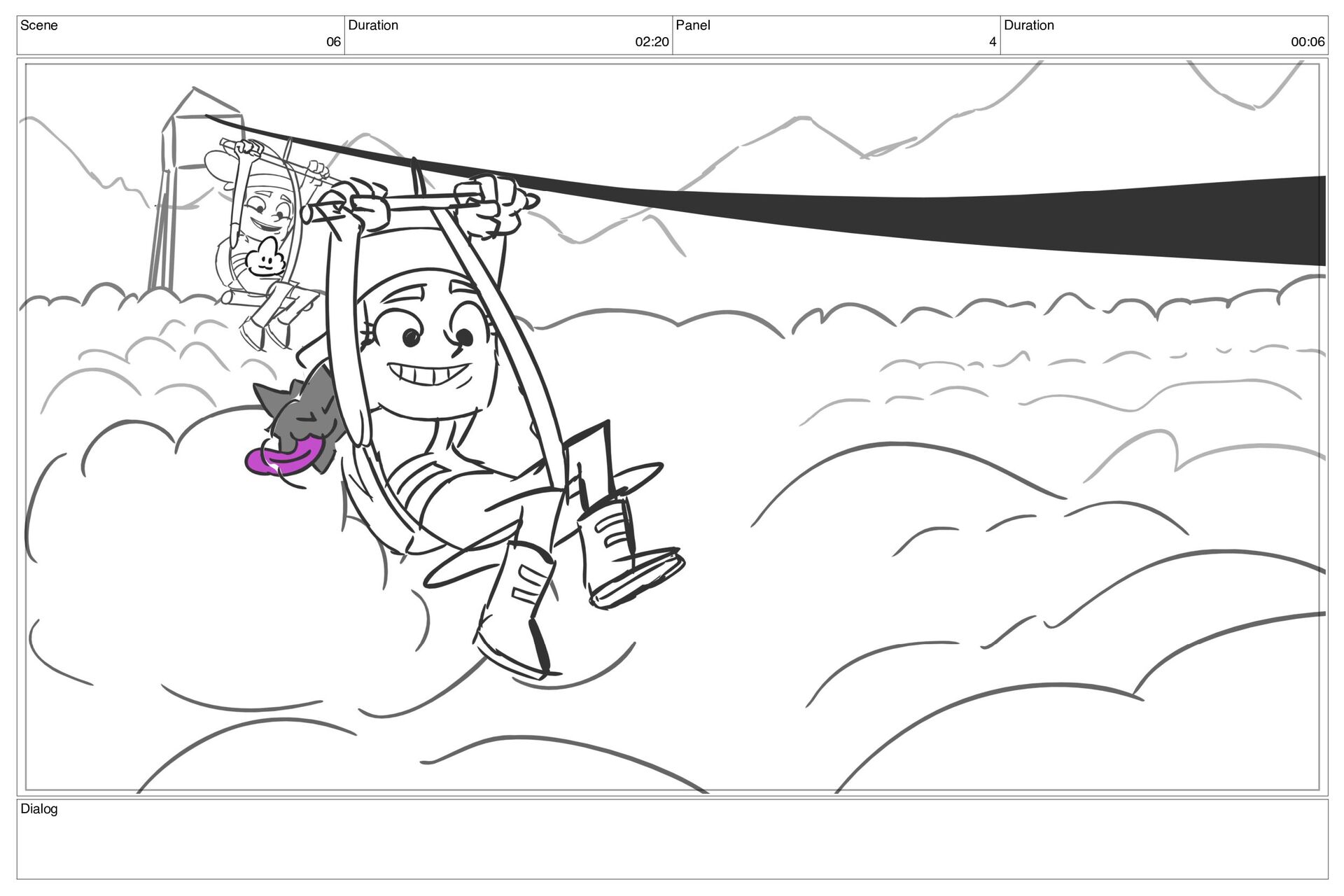This screenshot has width=1344, height=896.
Task: Click the scene Duration label beside Scene
Action: pyautogui.click(x=373, y=25)
